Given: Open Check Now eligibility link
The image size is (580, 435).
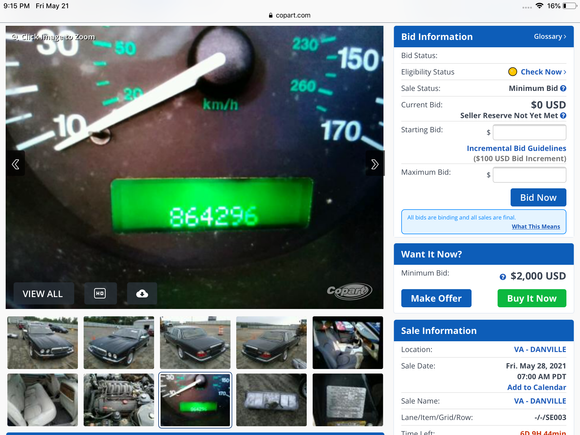Looking at the screenshot, I should pos(543,72).
